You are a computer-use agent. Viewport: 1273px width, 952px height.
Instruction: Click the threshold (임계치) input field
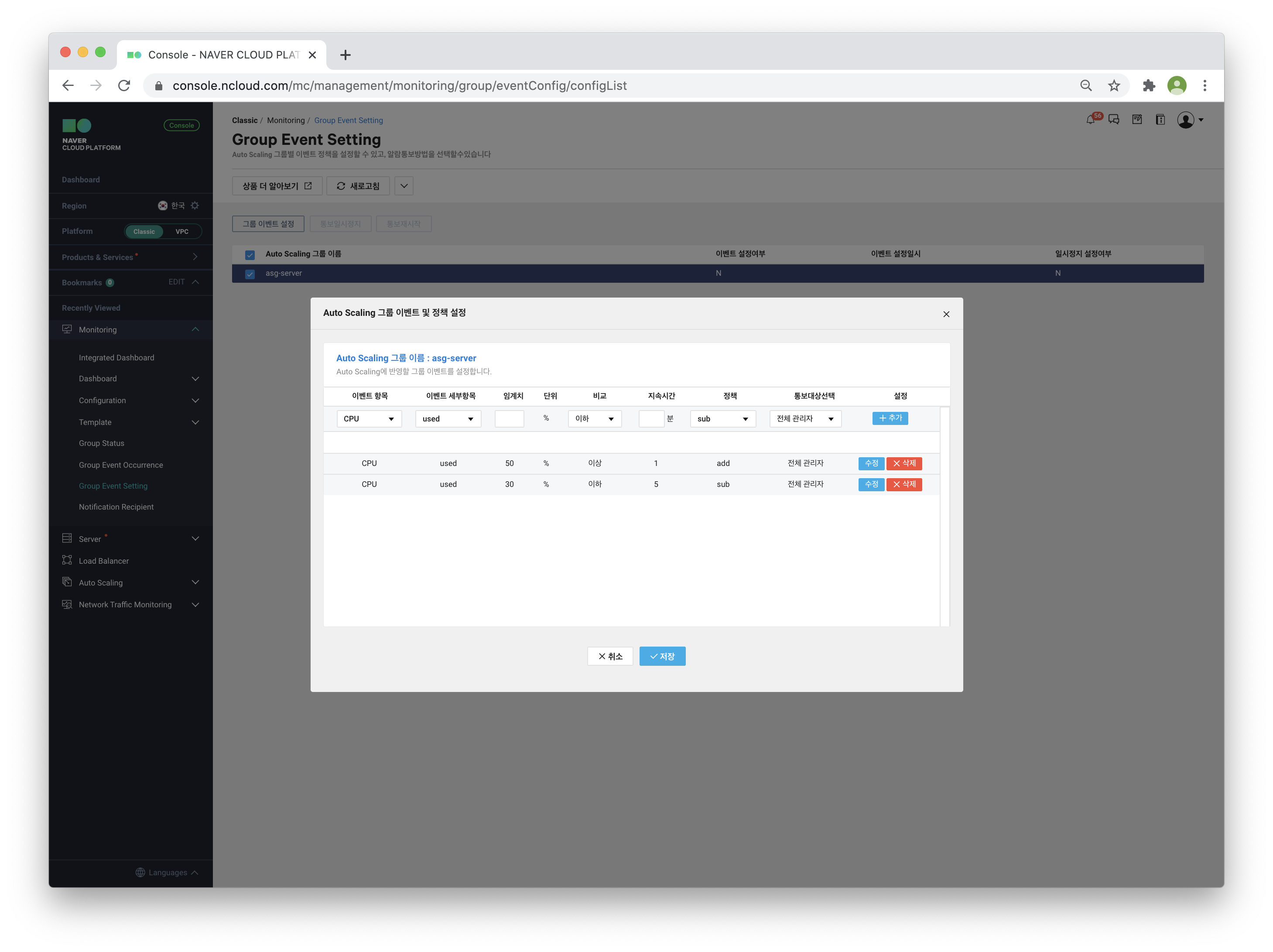click(x=509, y=418)
